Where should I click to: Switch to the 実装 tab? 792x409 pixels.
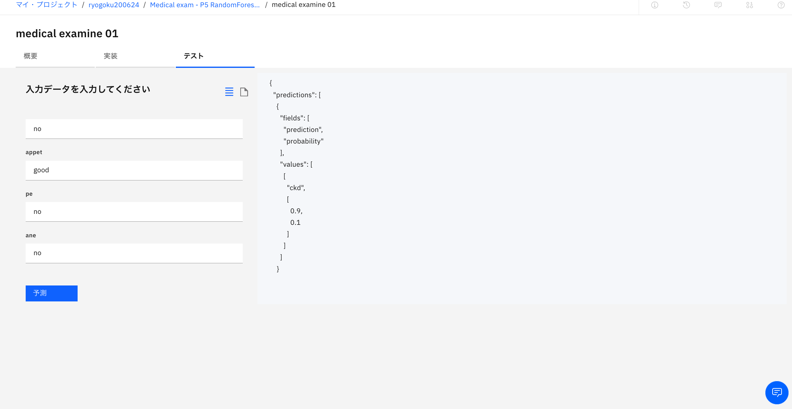click(135, 57)
